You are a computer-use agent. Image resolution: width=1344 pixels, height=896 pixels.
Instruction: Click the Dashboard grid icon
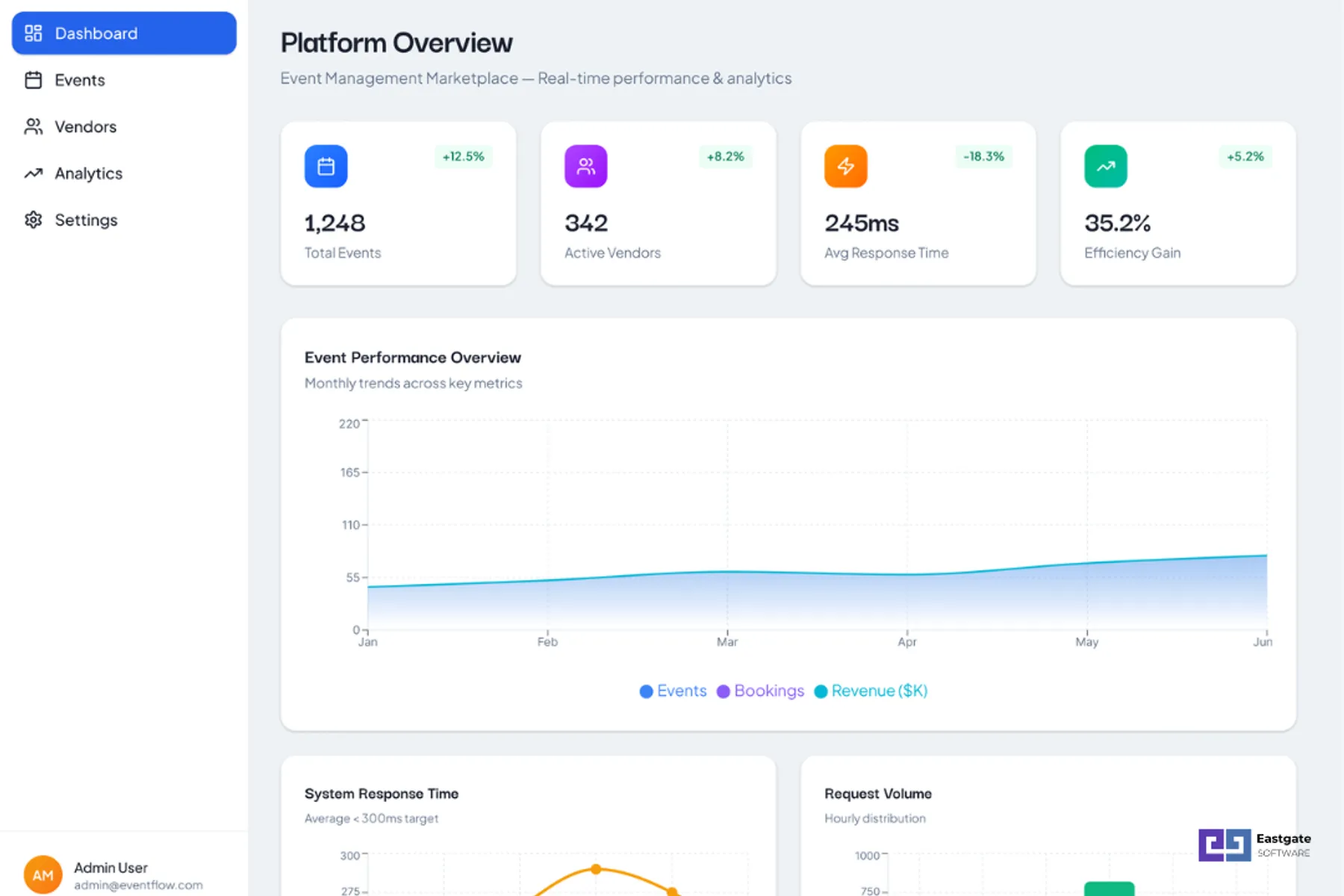click(33, 33)
